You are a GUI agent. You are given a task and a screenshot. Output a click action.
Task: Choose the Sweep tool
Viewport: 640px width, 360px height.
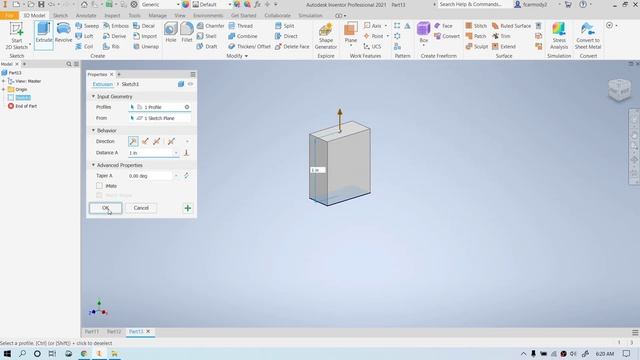point(87,26)
